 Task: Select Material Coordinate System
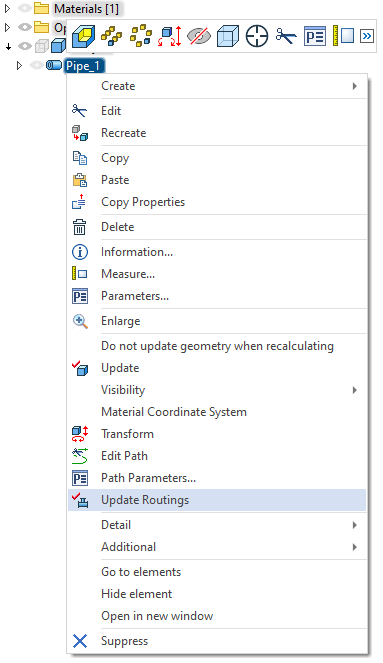click(217, 412)
